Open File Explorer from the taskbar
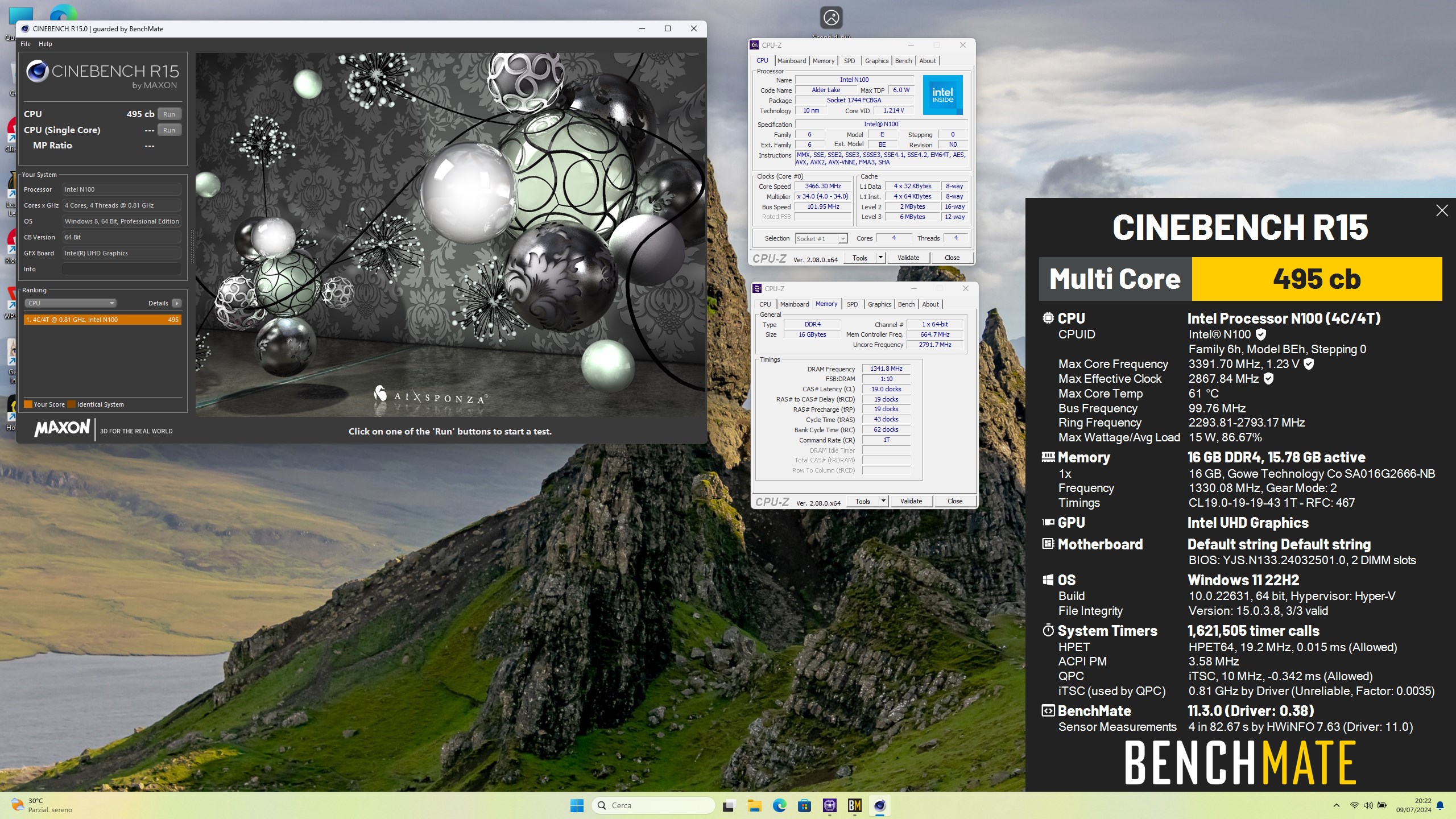This screenshot has width=1456, height=819. pyautogui.click(x=754, y=805)
